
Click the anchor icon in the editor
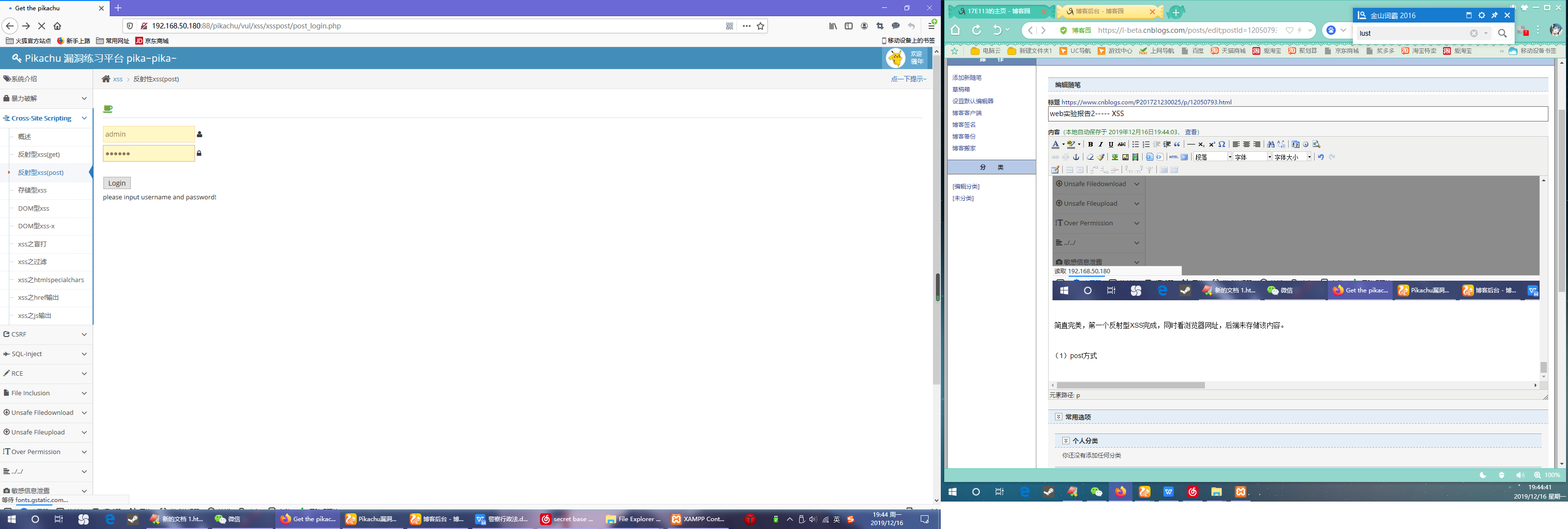point(1076,157)
